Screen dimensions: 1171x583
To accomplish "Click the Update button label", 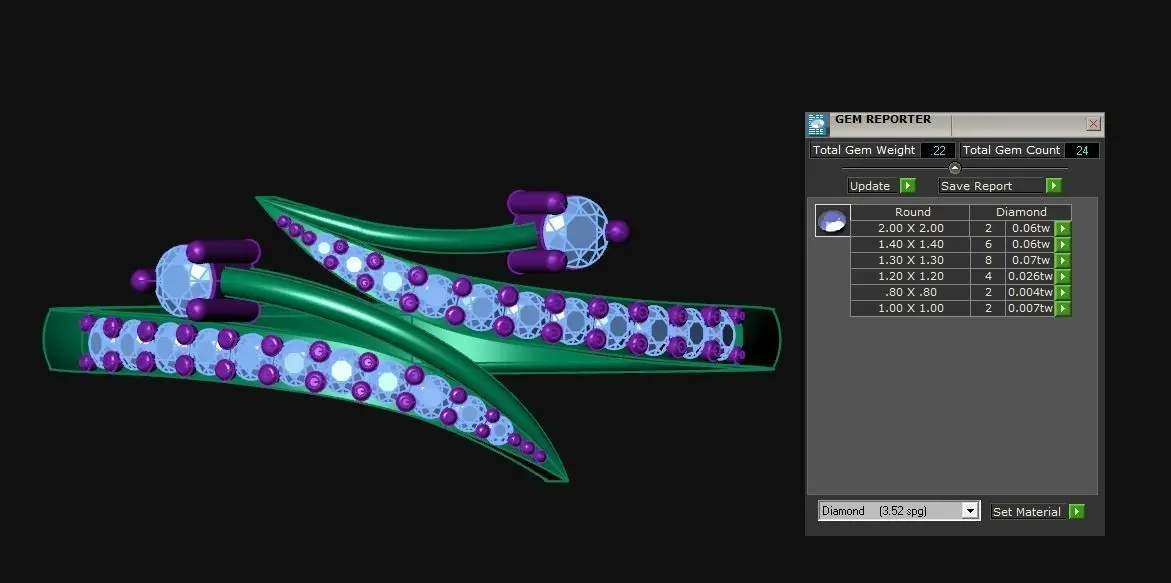I will pyautogui.click(x=870, y=186).
